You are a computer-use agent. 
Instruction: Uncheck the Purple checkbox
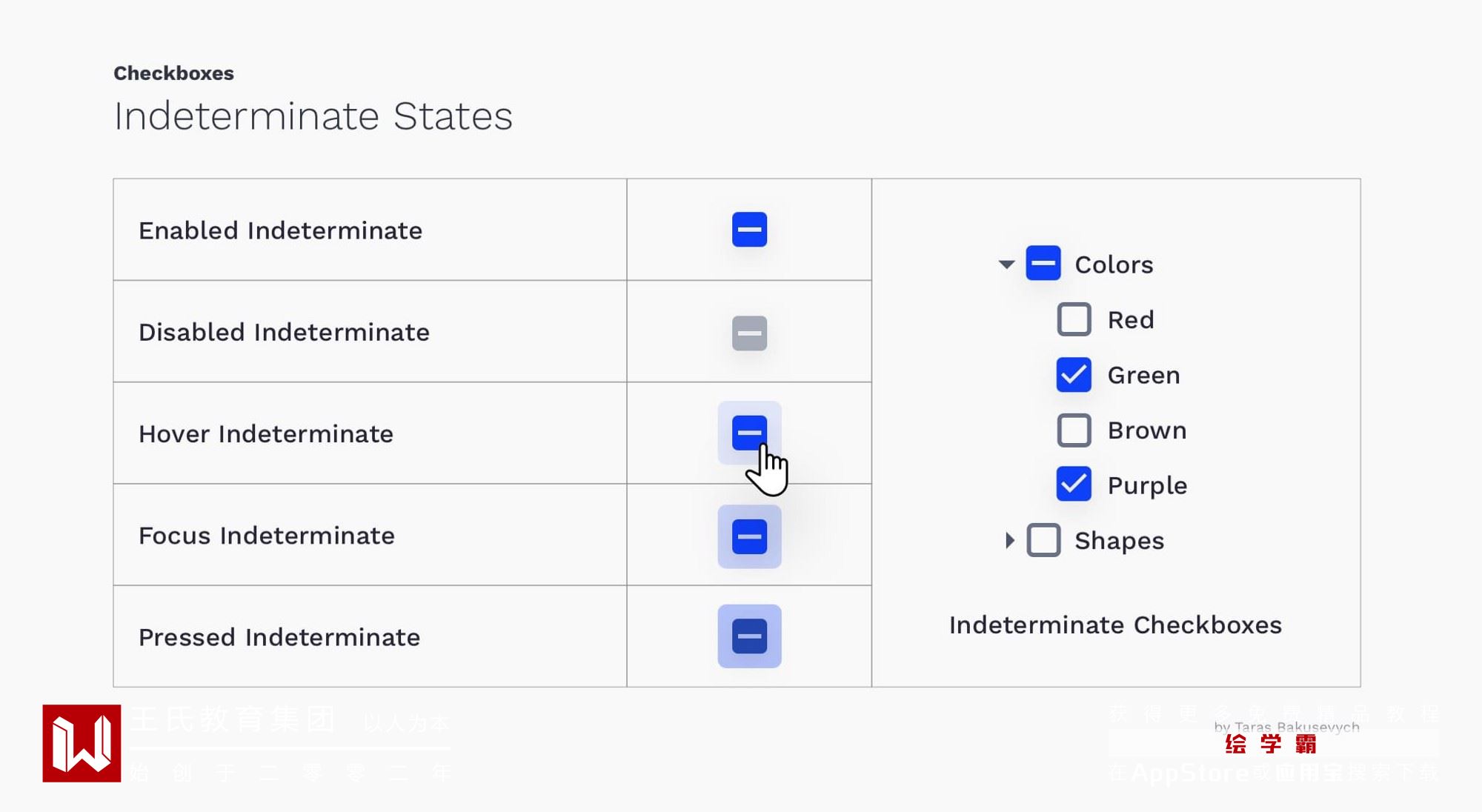[x=1074, y=485]
